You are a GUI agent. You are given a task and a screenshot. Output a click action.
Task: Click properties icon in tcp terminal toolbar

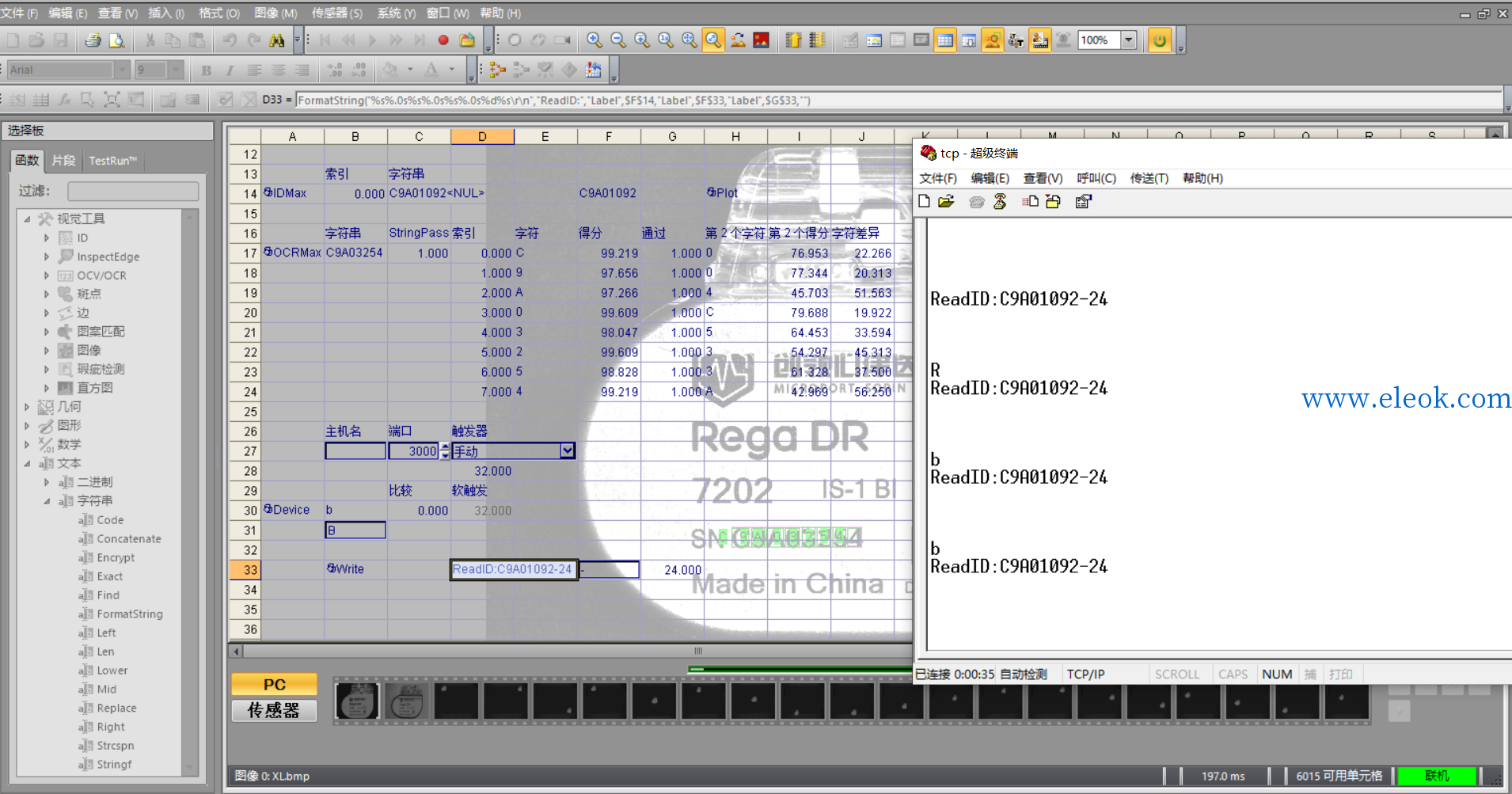pyautogui.click(x=1083, y=202)
